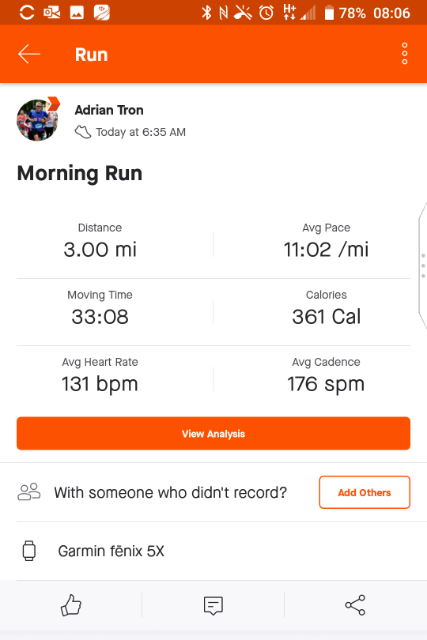Tap the share icon
Screen dimensions: 427x640
355,605
